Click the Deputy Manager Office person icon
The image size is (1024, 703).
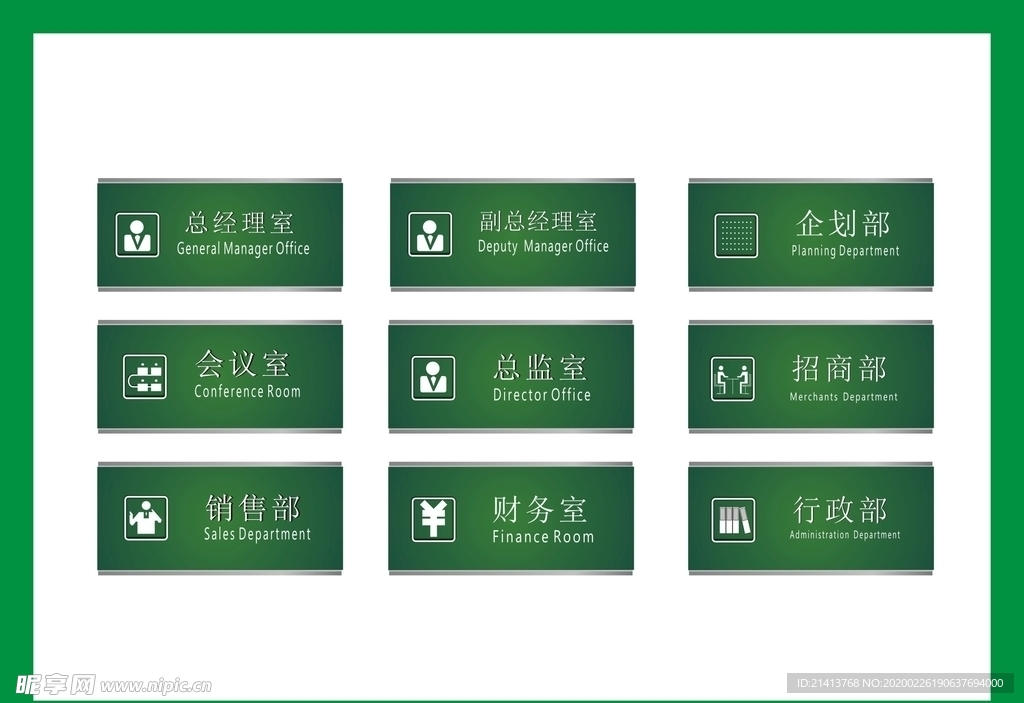430,234
